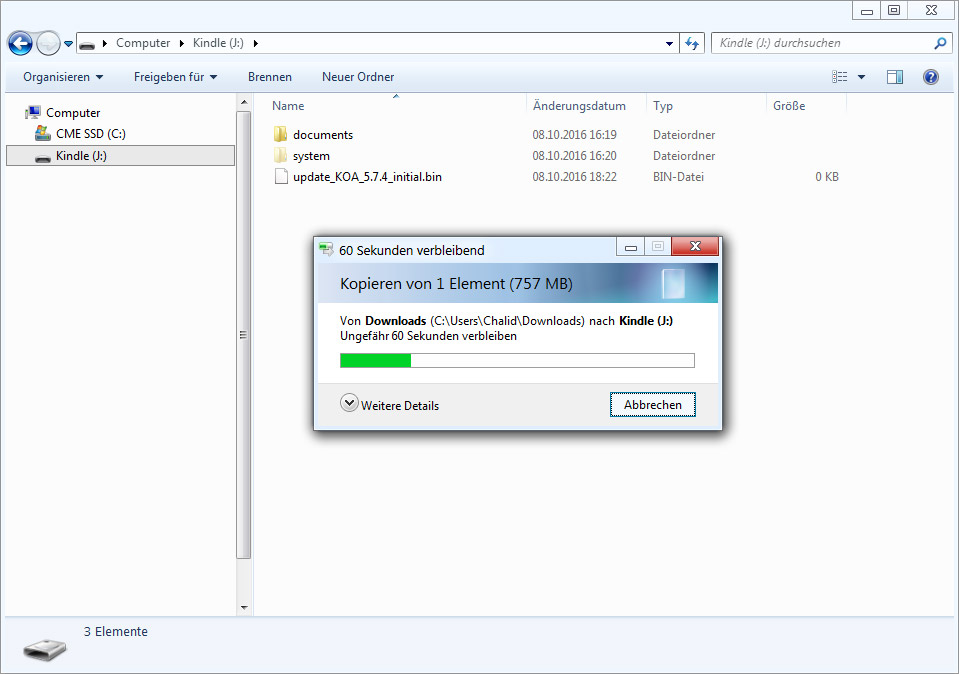Viewport: 959px width, 674px height.
Task: Expand Weitere Details in copy dialog
Action: (x=390, y=405)
